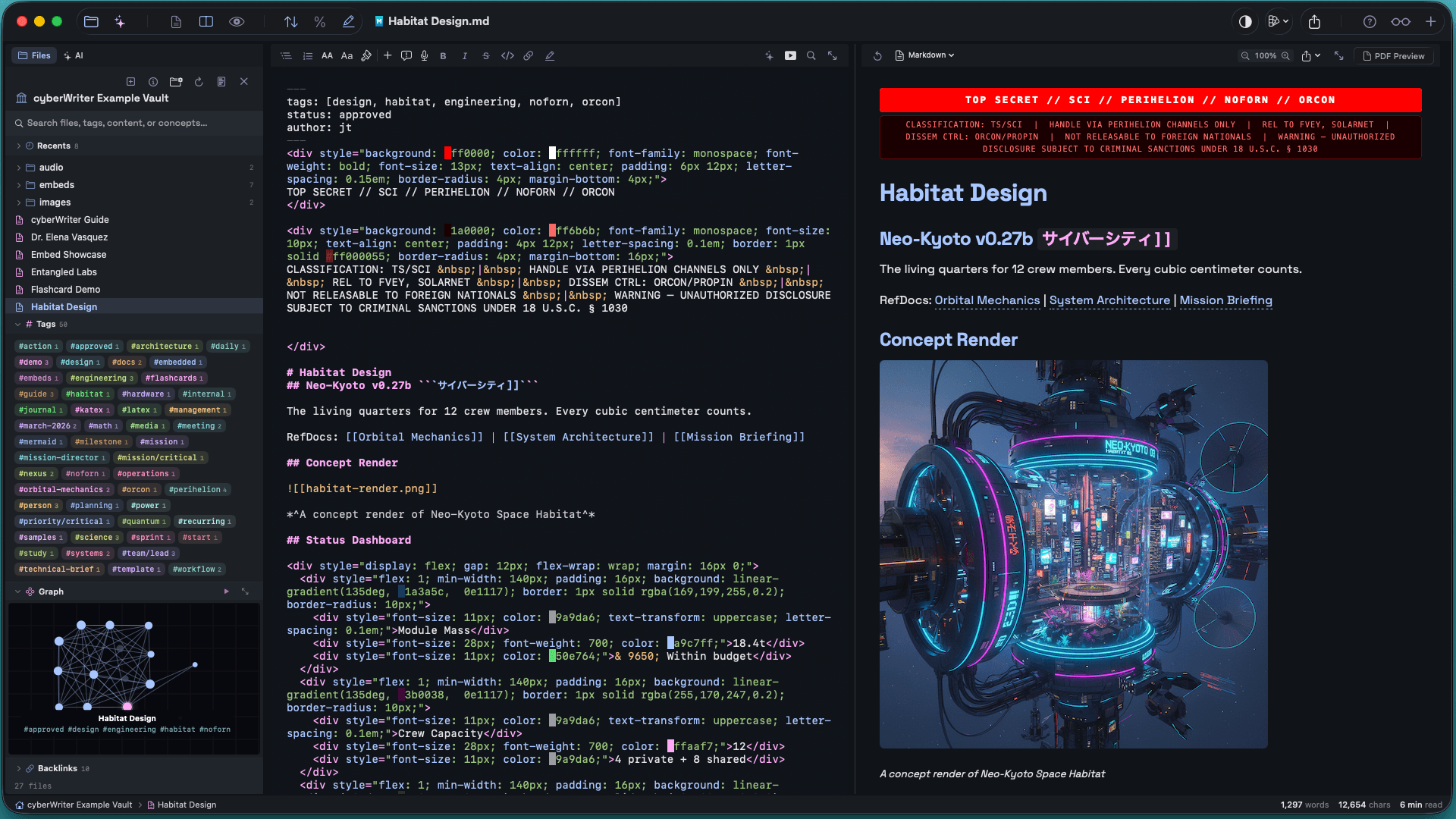1456x819 pixels.
Task: Insert a bulleted list from editor toolbar
Action: pos(286,56)
